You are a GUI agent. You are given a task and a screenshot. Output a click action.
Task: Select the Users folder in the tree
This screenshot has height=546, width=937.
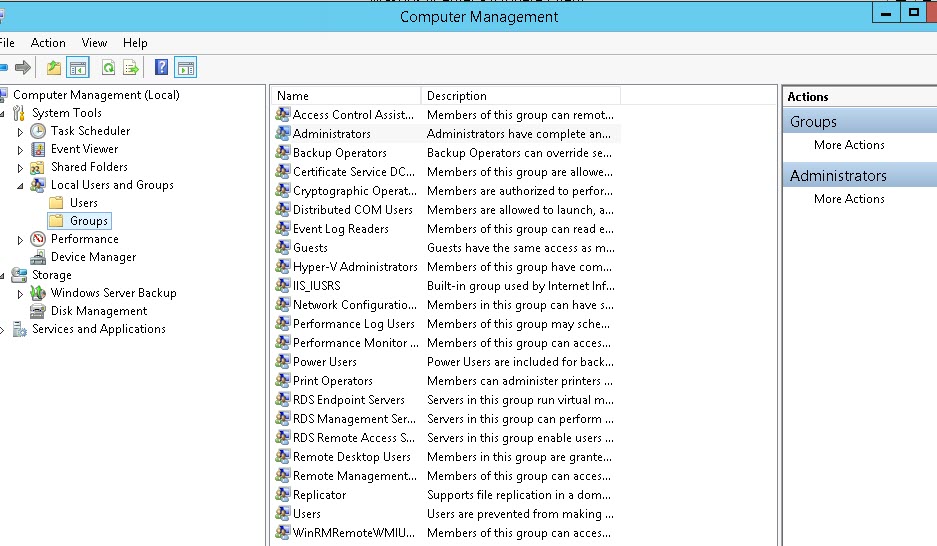[x=84, y=203]
